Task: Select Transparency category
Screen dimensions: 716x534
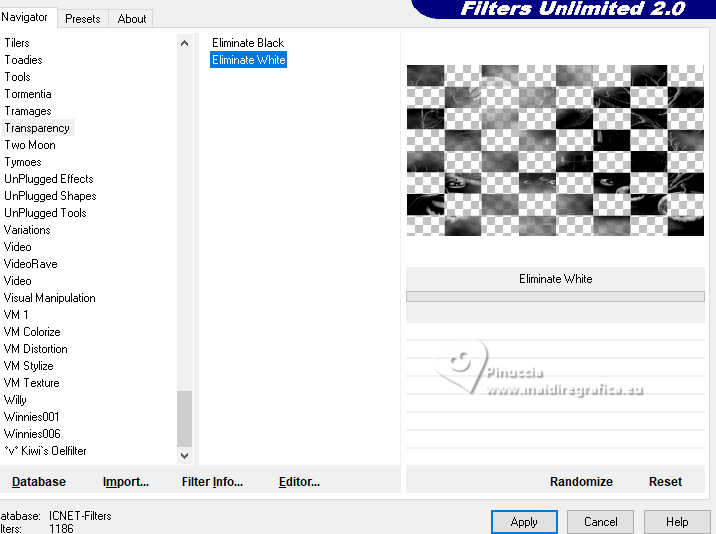Action: pos(37,128)
